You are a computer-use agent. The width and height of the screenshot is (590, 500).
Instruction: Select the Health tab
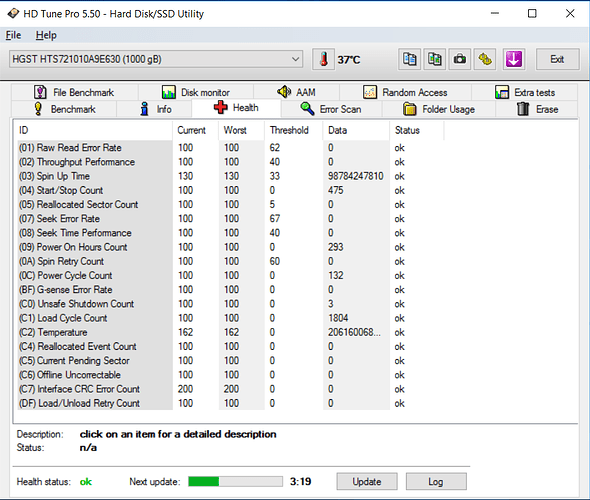pos(236,108)
